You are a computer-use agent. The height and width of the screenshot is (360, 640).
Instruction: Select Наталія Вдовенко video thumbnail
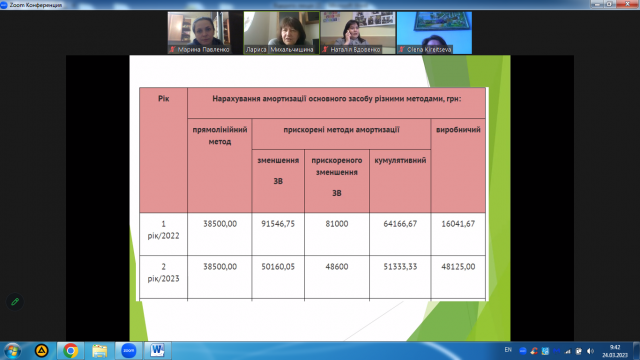(358, 33)
